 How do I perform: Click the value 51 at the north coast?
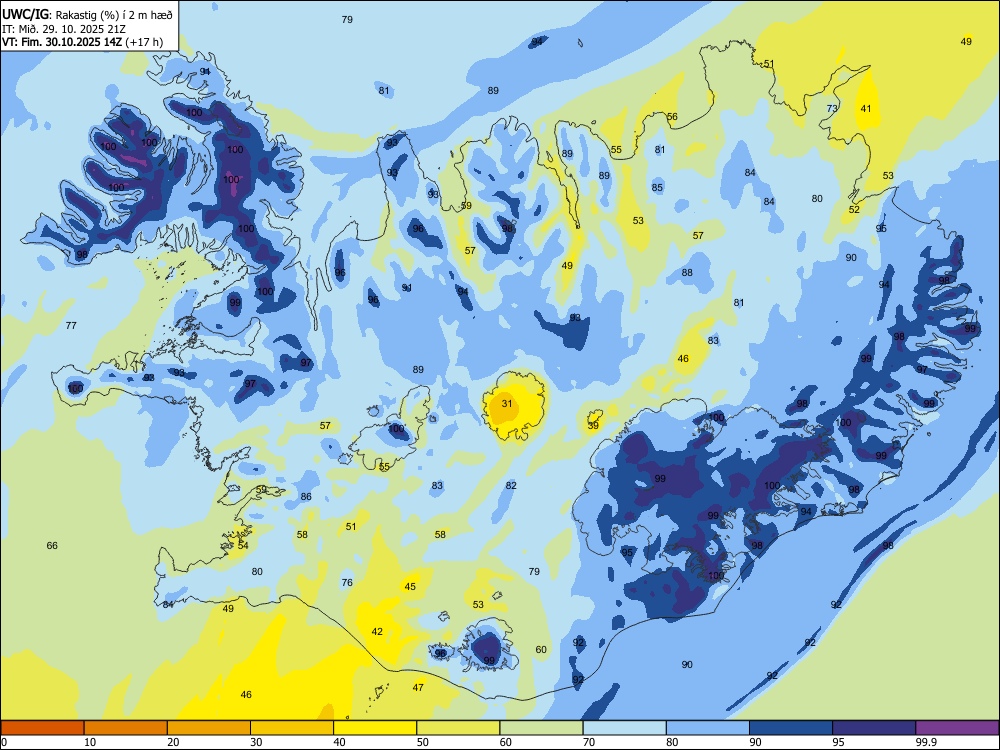pyautogui.click(x=769, y=64)
